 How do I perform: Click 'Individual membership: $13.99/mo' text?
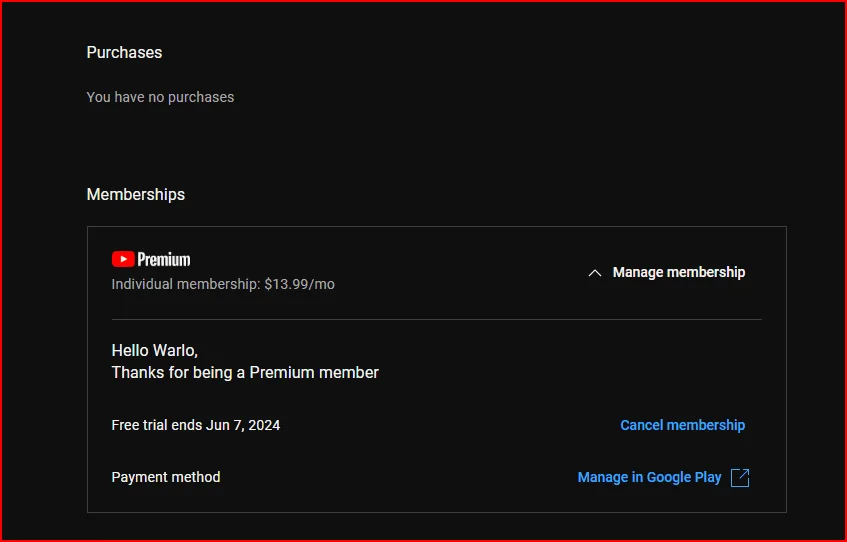[223, 284]
